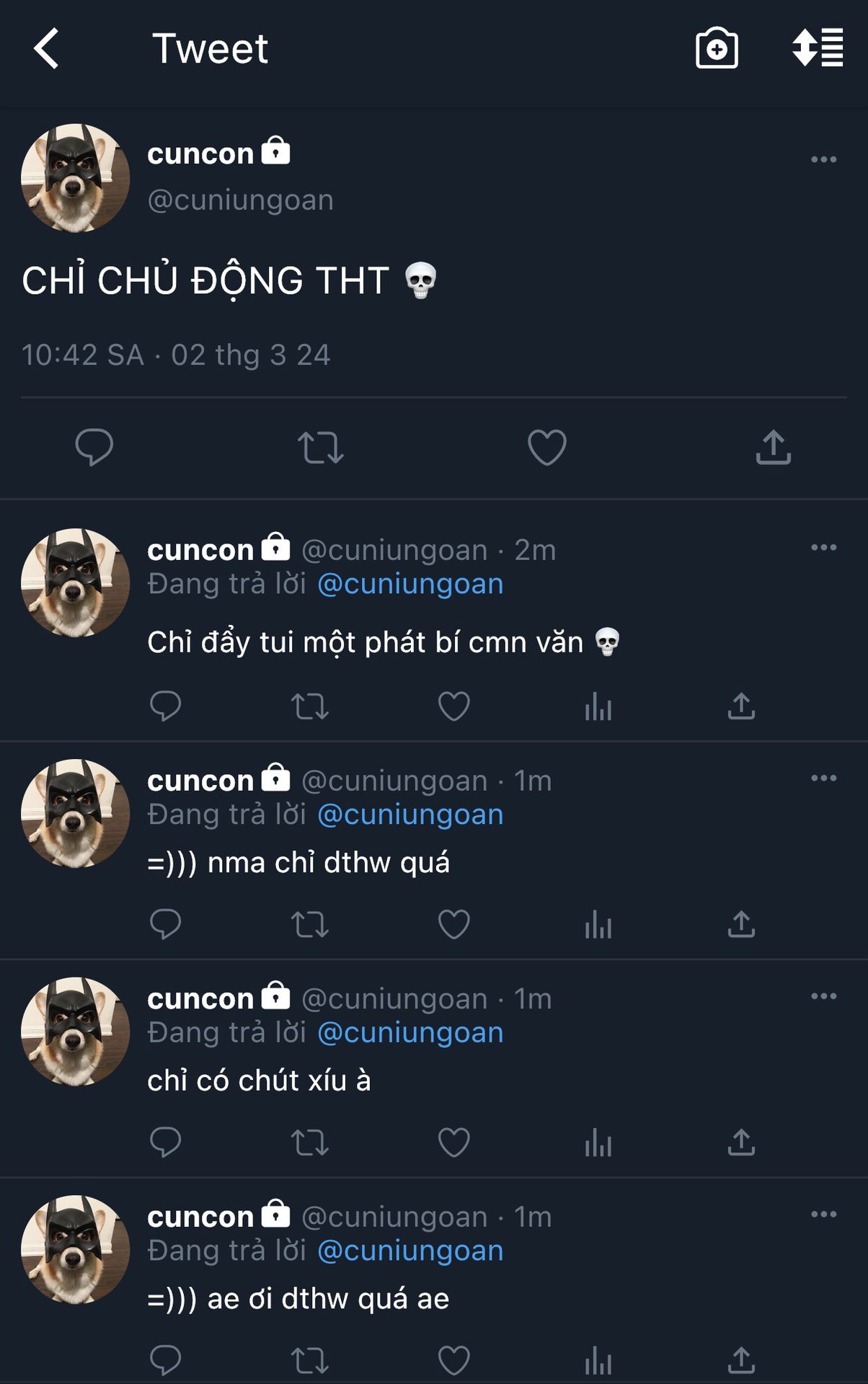
Task: Open @cuniungoan handle under main author name
Action: (x=241, y=200)
